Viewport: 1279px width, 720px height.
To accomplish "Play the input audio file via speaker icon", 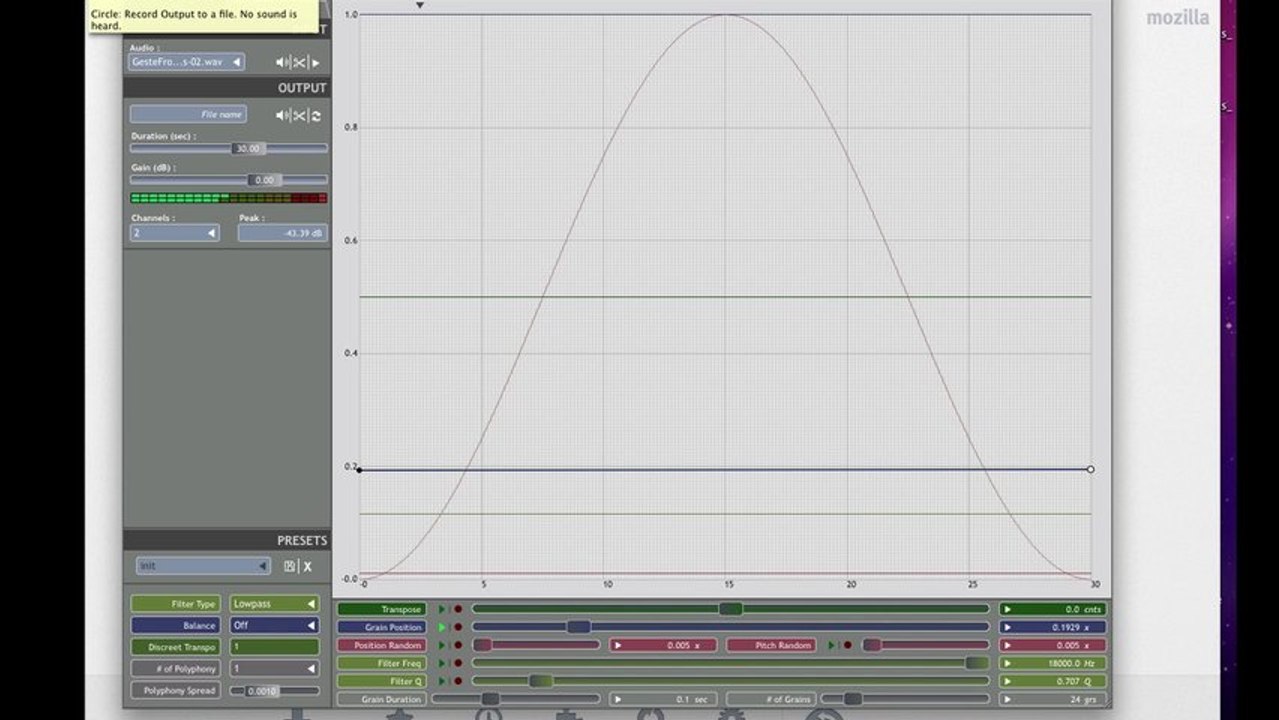I will [282, 62].
